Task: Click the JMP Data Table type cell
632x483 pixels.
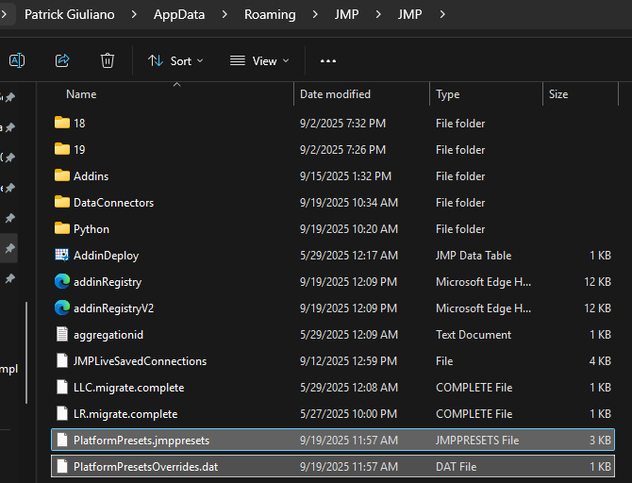Action: 473,256
